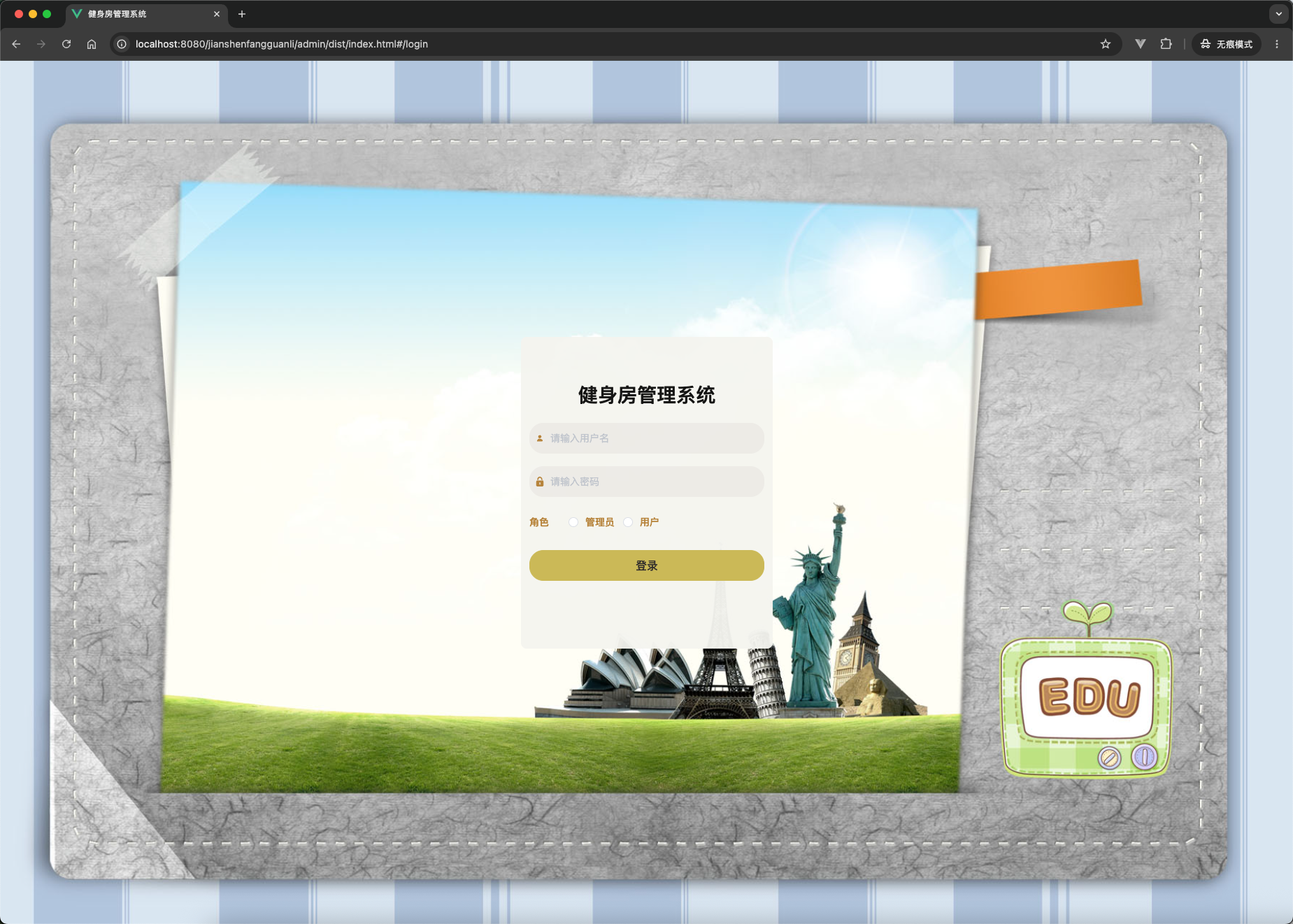Click the lock icon in password field
Image resolution: width=1293 pixels, height=924 pixels.
(540, 482)
